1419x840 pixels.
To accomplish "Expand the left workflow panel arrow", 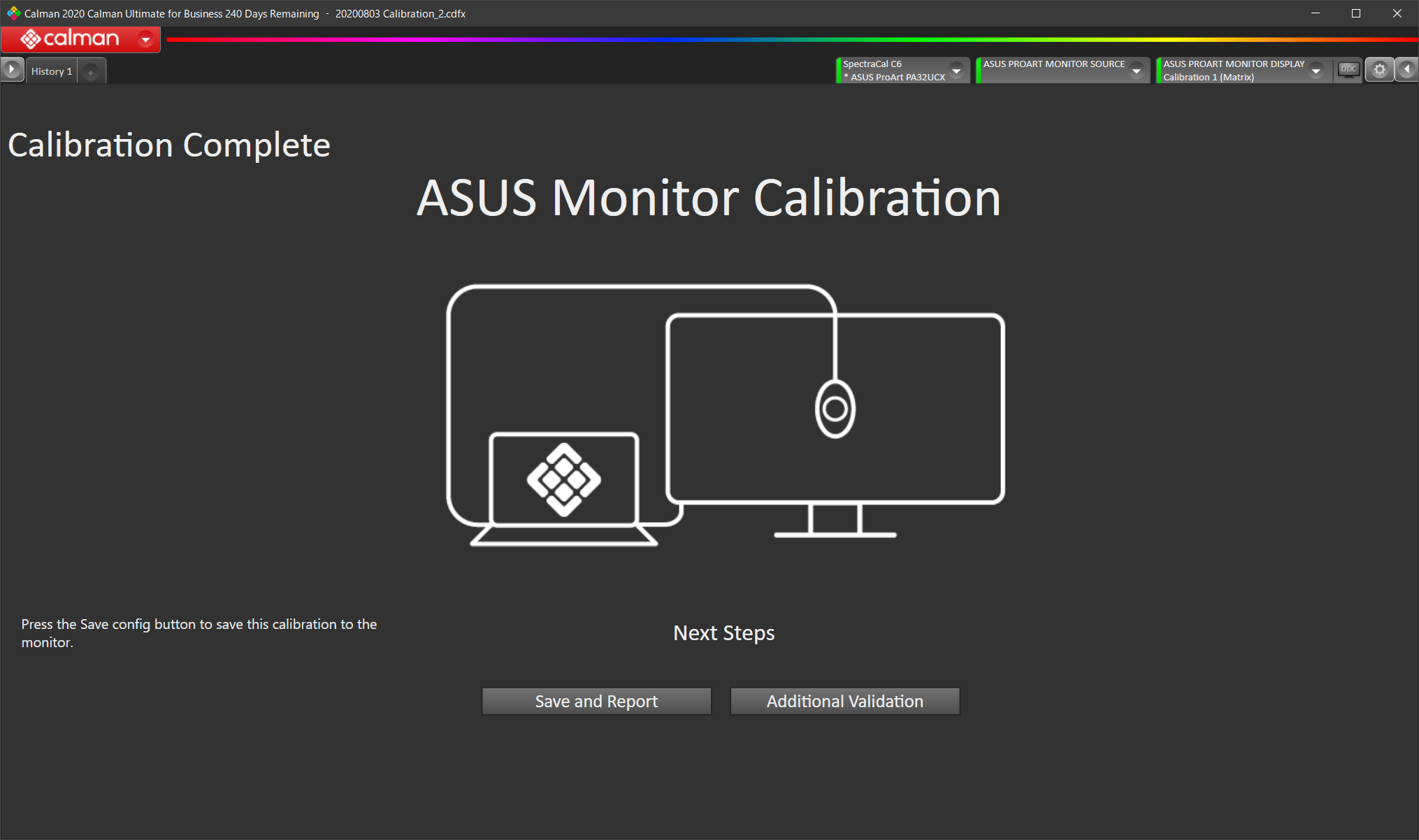I will (12, 70).
